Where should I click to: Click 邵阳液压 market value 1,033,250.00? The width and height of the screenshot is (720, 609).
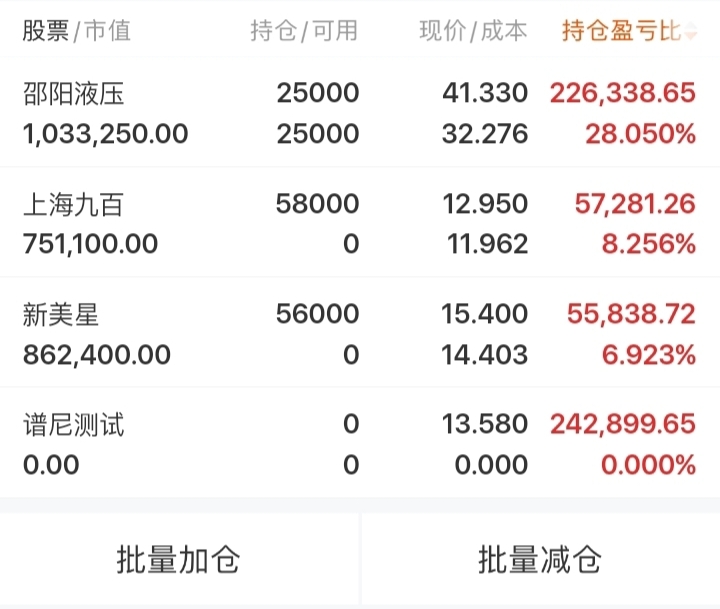[105, 134]
